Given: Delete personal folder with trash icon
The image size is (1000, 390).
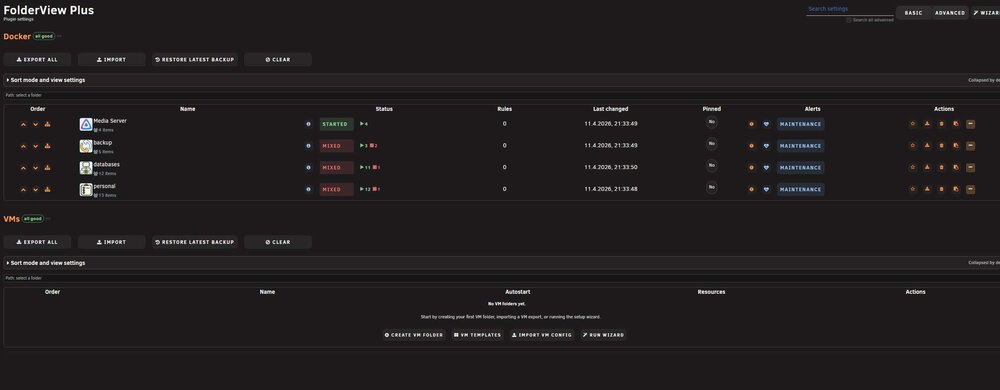Looking at the screenshot, I should (x=941, y=189).
